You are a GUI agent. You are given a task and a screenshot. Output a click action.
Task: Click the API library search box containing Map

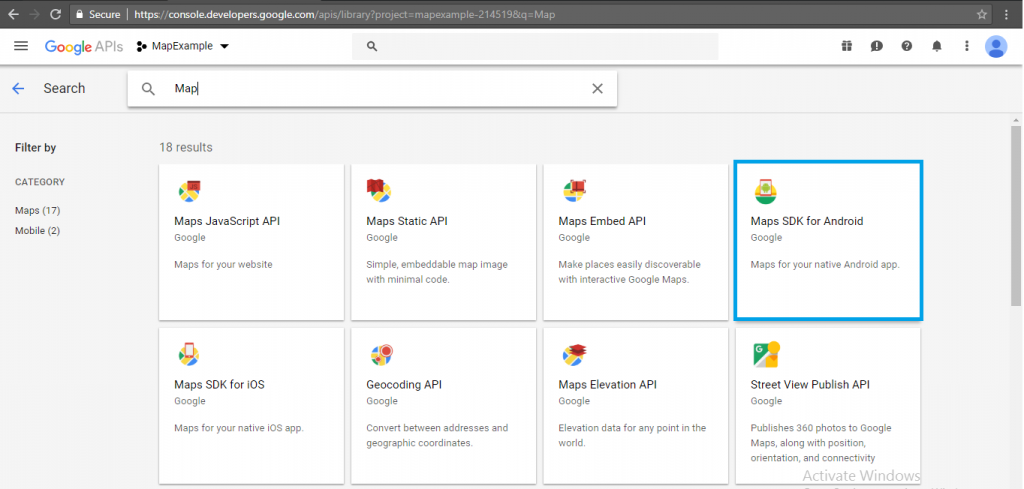[372, 89]
